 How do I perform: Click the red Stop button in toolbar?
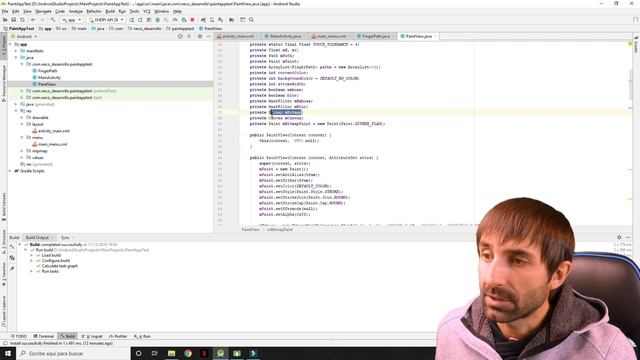(193, 20)
